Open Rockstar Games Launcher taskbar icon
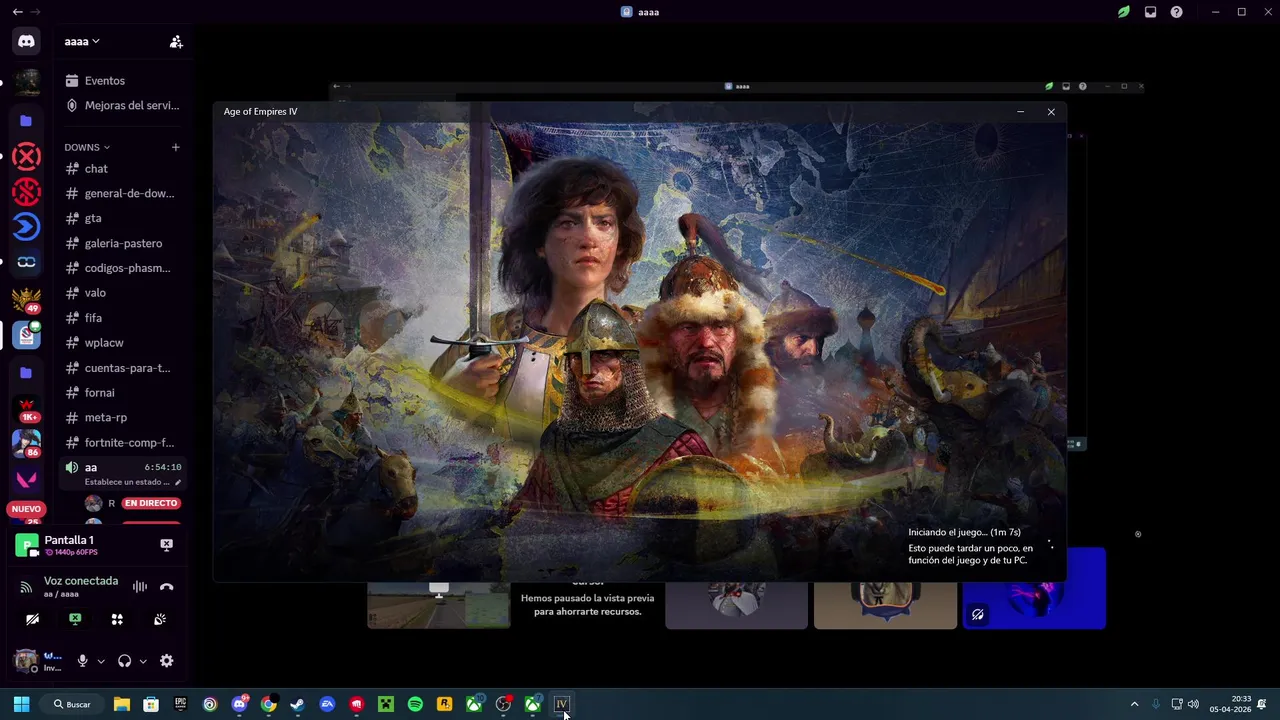Image resolution: width=1280 pixels, height=720 pixels. 444,704
